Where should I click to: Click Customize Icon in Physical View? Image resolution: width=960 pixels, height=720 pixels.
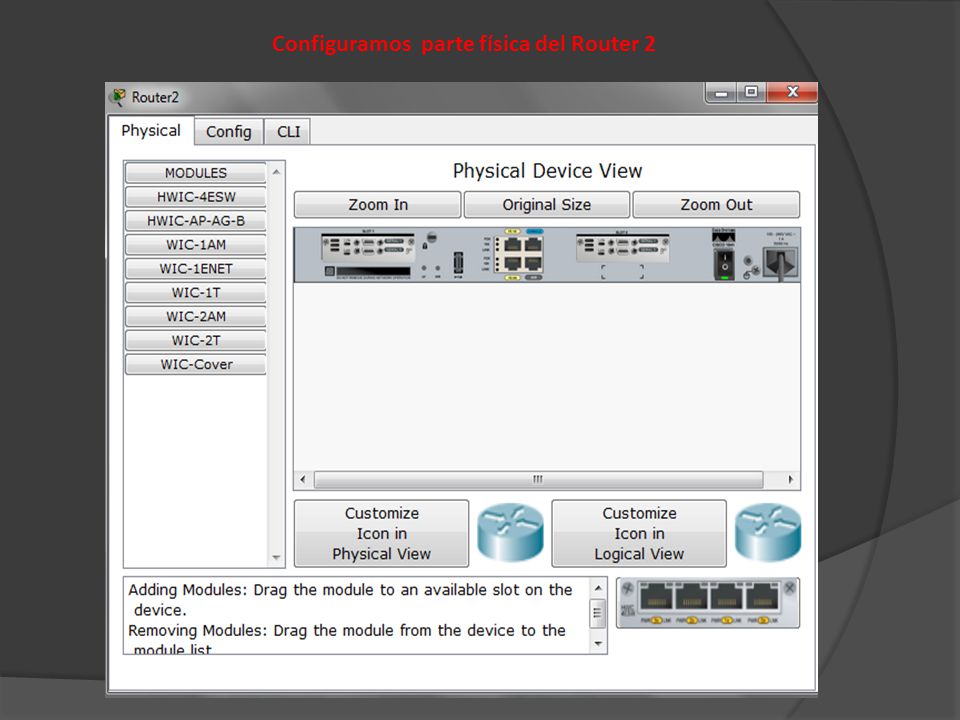(381, 533)
